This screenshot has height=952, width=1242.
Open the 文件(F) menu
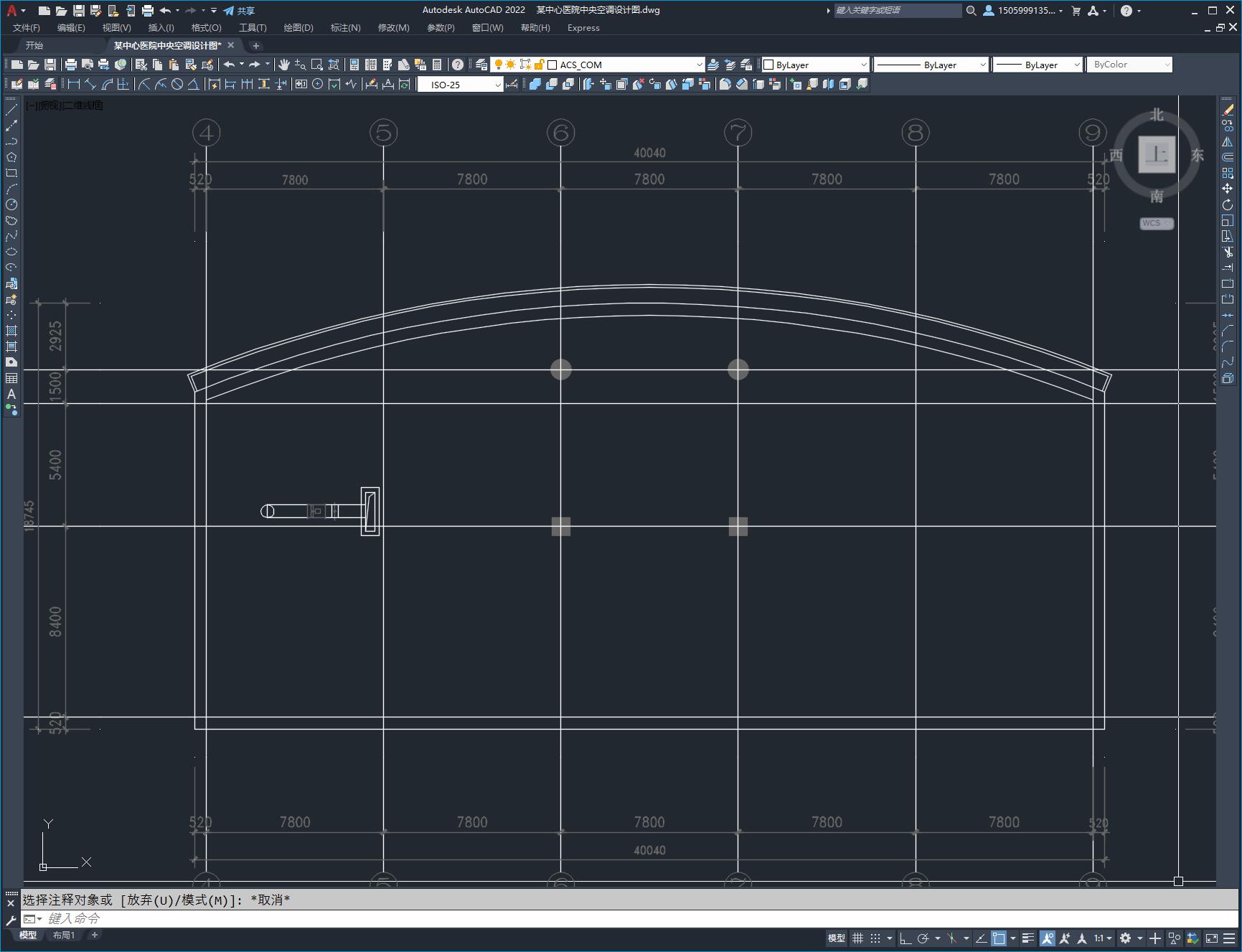coord(27,28)
